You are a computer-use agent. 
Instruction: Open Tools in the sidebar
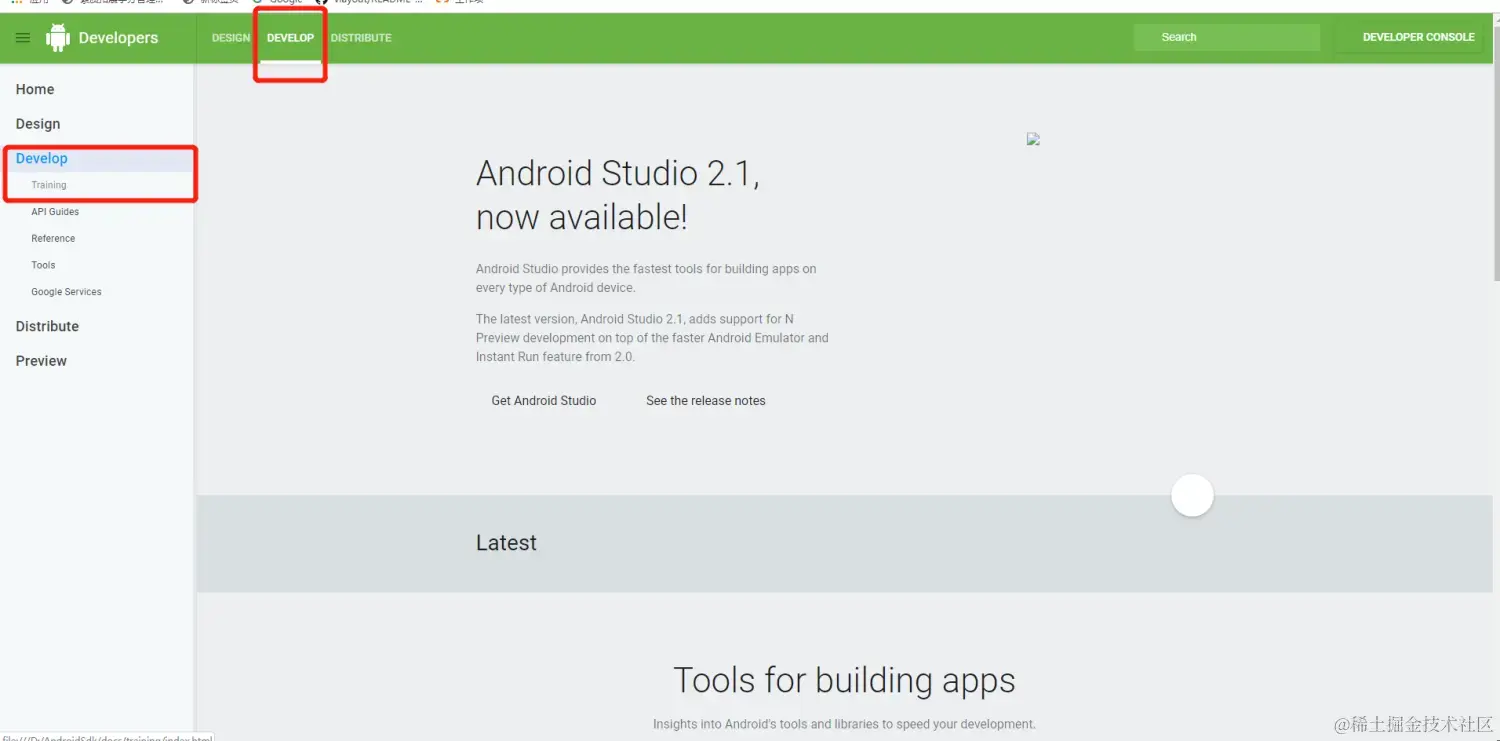point(43,265)
